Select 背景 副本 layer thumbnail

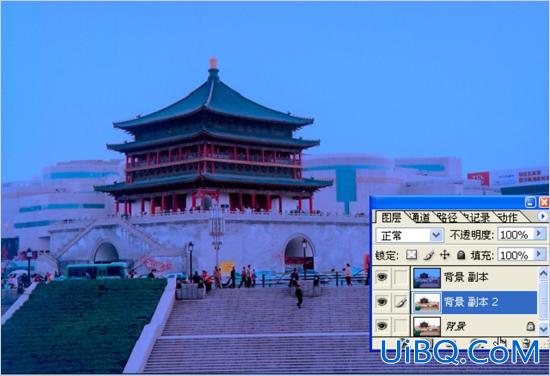point(427,278)
